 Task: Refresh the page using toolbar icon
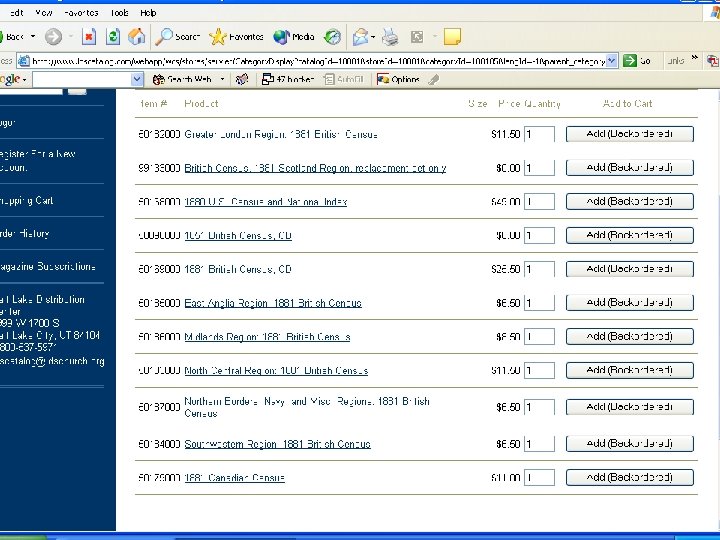[x=112, y=37]
